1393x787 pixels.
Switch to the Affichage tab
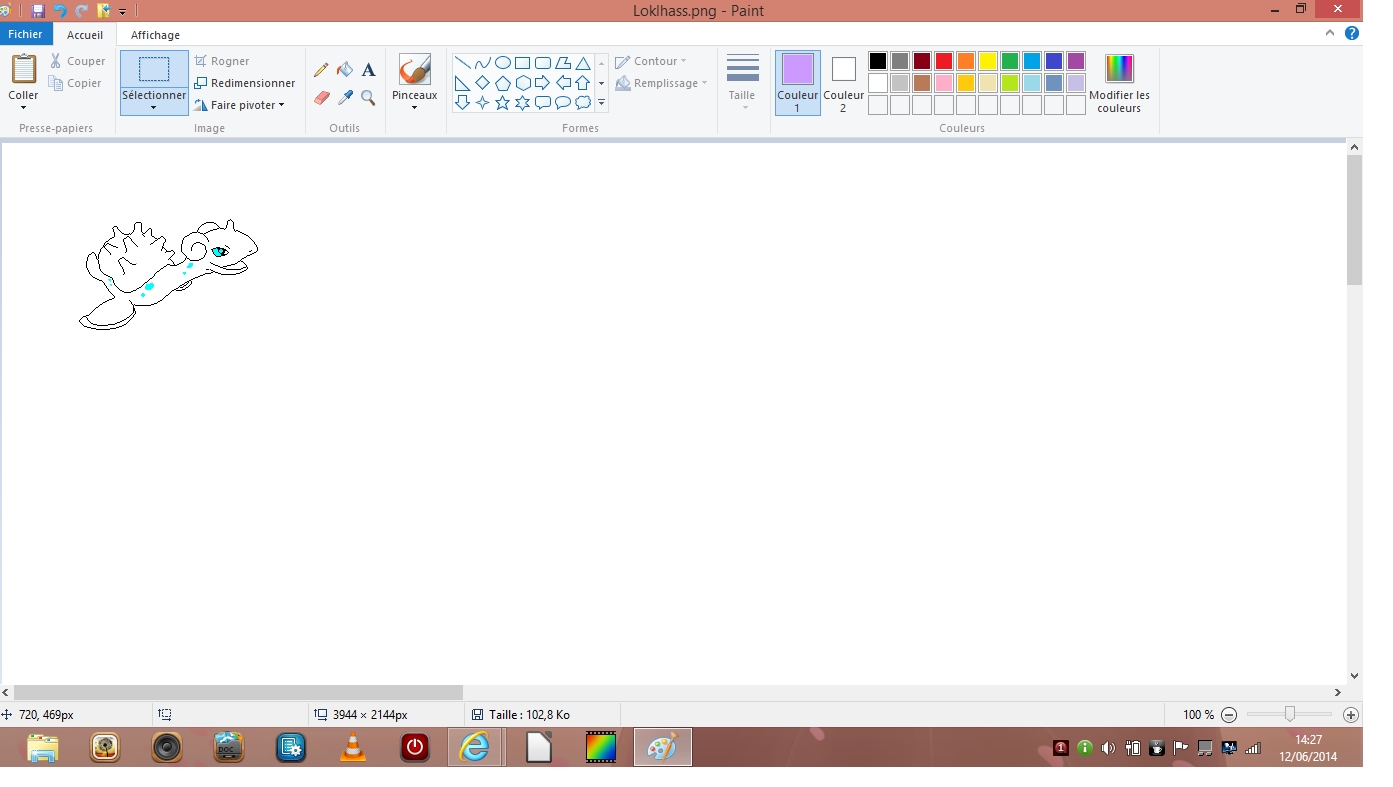[156, 35]
